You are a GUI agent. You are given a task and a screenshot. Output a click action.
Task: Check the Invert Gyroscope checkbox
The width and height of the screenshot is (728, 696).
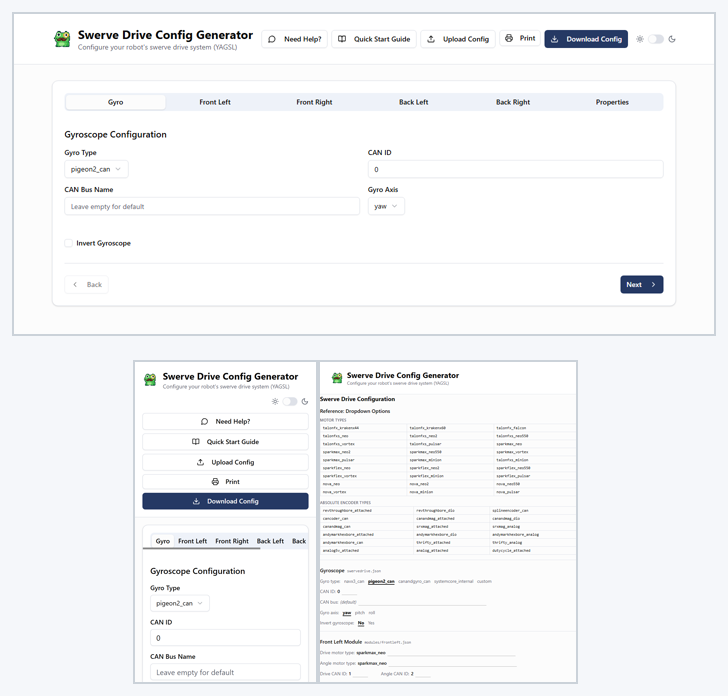coord(69,243)
